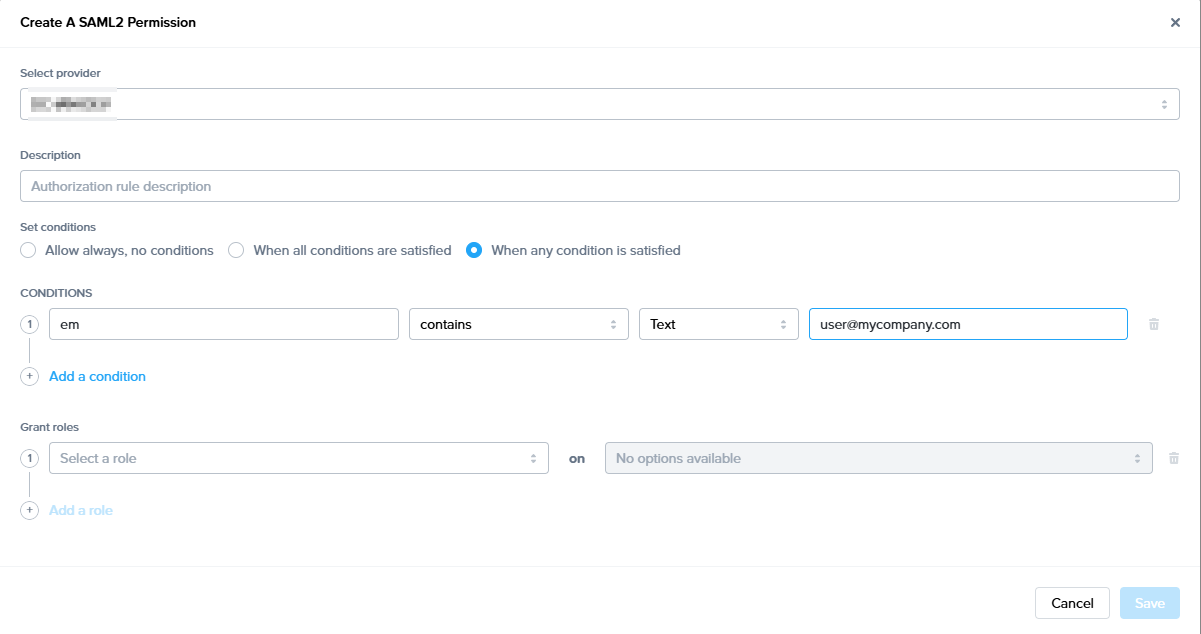
Task: Click the user@mycompany.com value field
Action: coord(967,324)
